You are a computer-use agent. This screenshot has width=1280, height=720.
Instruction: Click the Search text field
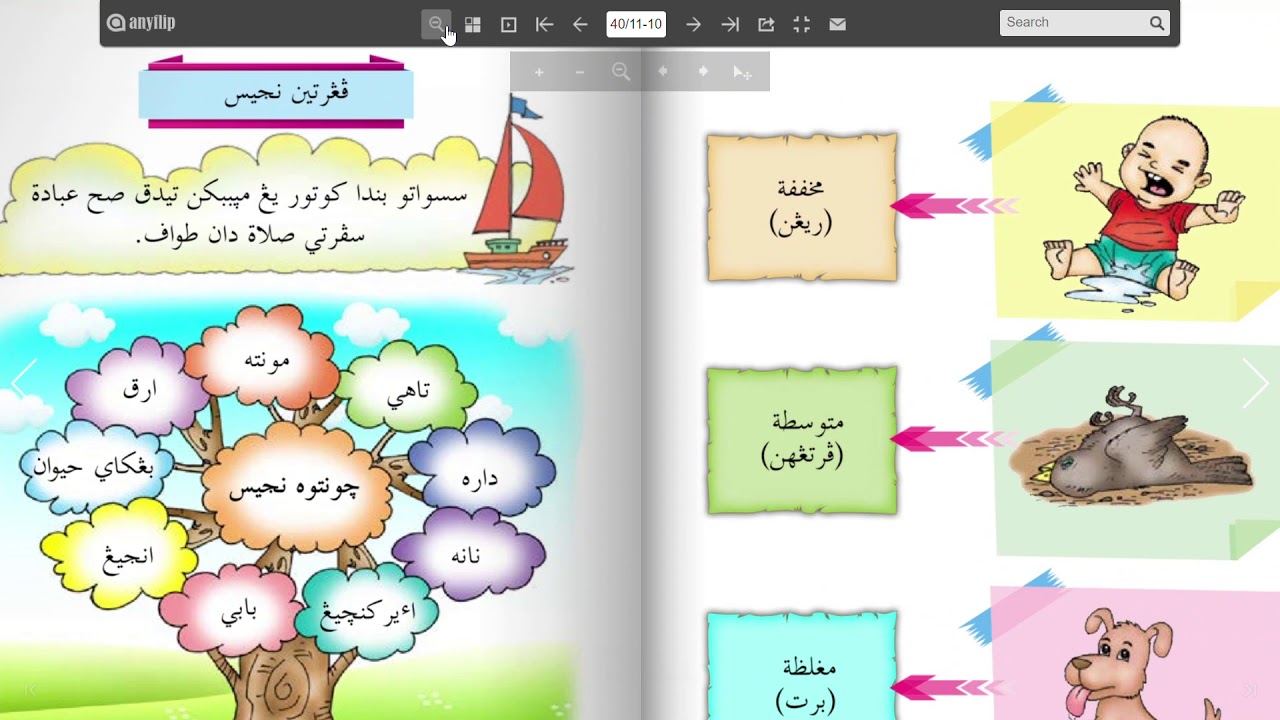[x=1074, y=23]
